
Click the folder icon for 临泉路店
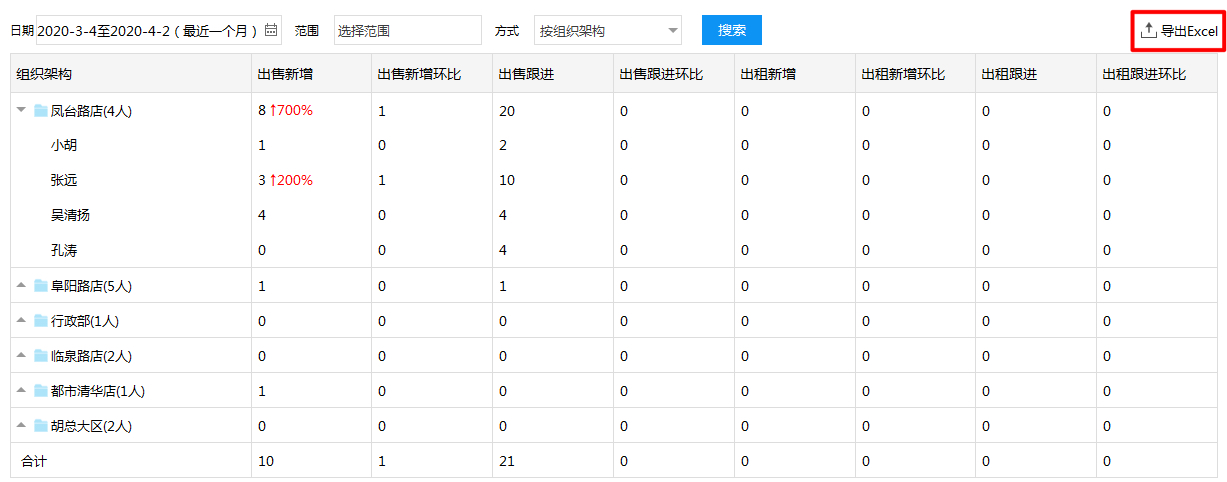click(41, 356)
